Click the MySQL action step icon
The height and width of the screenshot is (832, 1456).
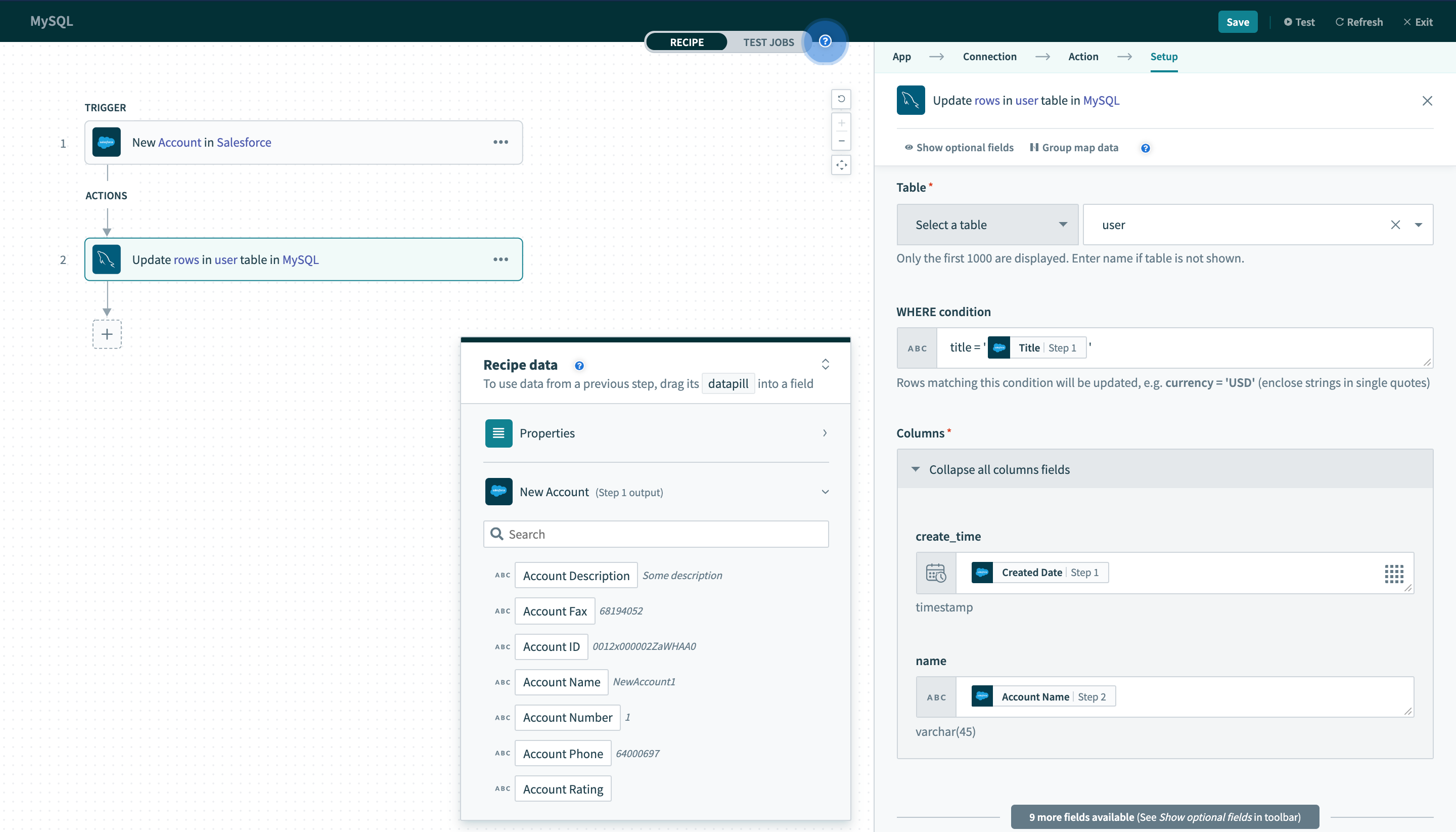pos(107,259)
